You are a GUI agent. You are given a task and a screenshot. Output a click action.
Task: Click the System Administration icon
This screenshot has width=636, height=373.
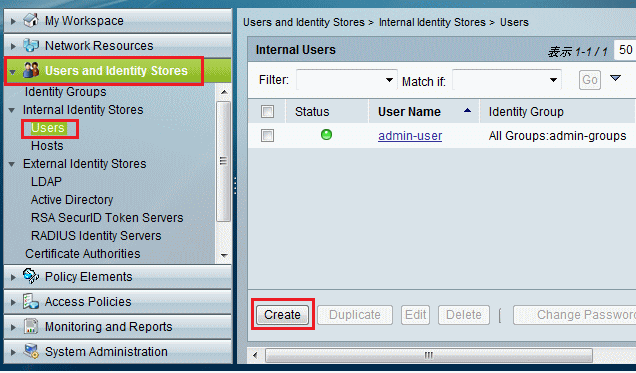click(31, 351)
